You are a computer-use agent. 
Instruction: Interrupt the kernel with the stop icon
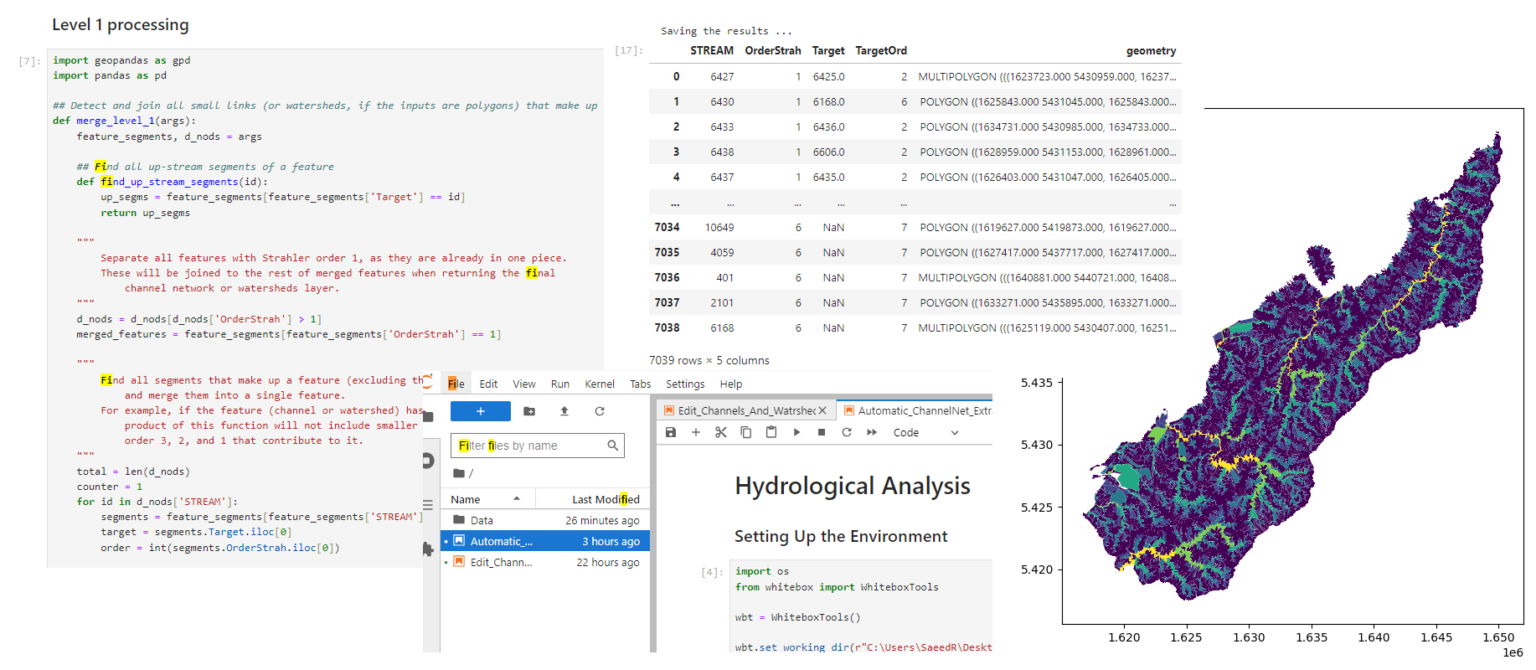[x=821, y=433]
